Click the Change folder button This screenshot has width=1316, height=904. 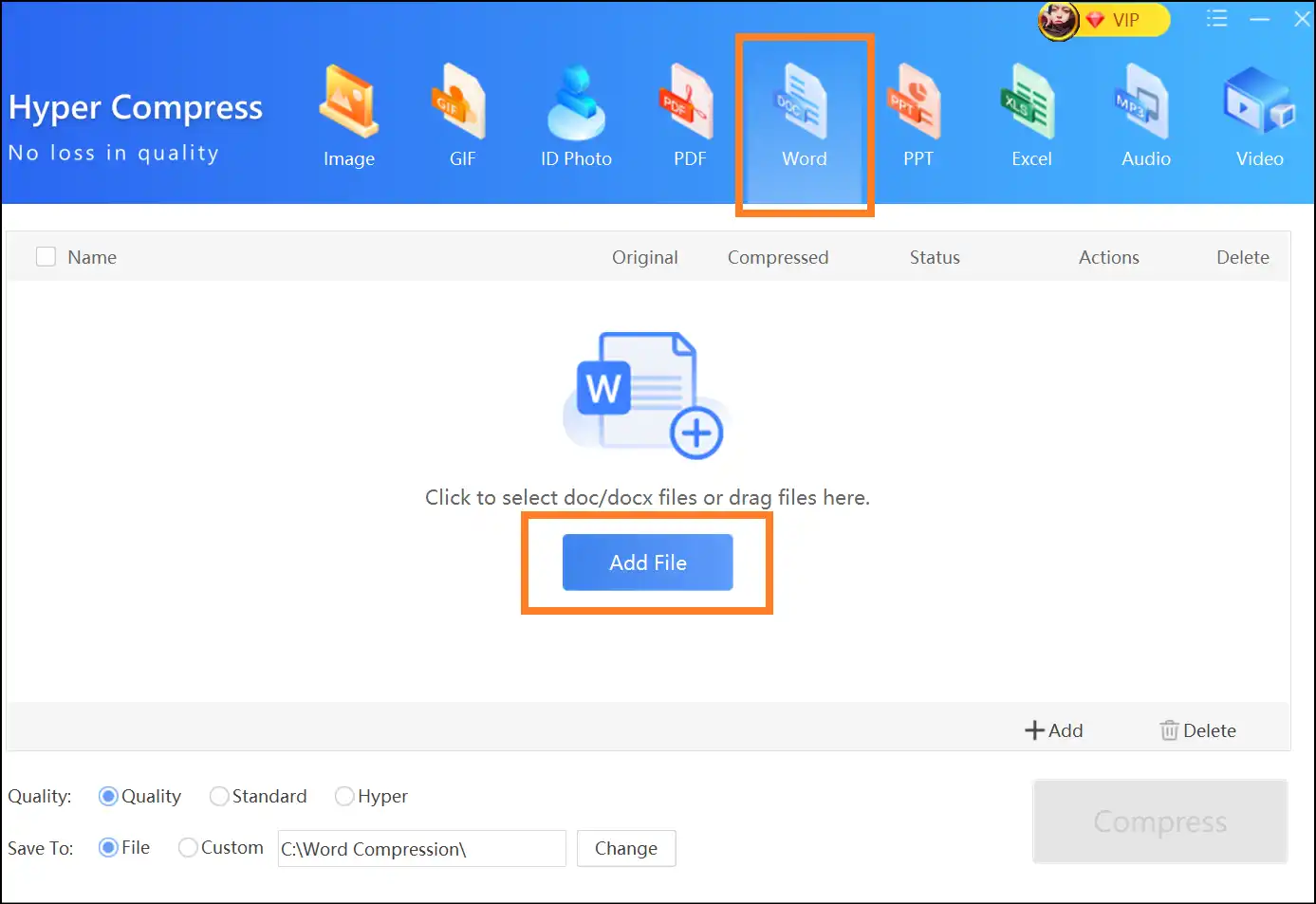coord(626,848)
